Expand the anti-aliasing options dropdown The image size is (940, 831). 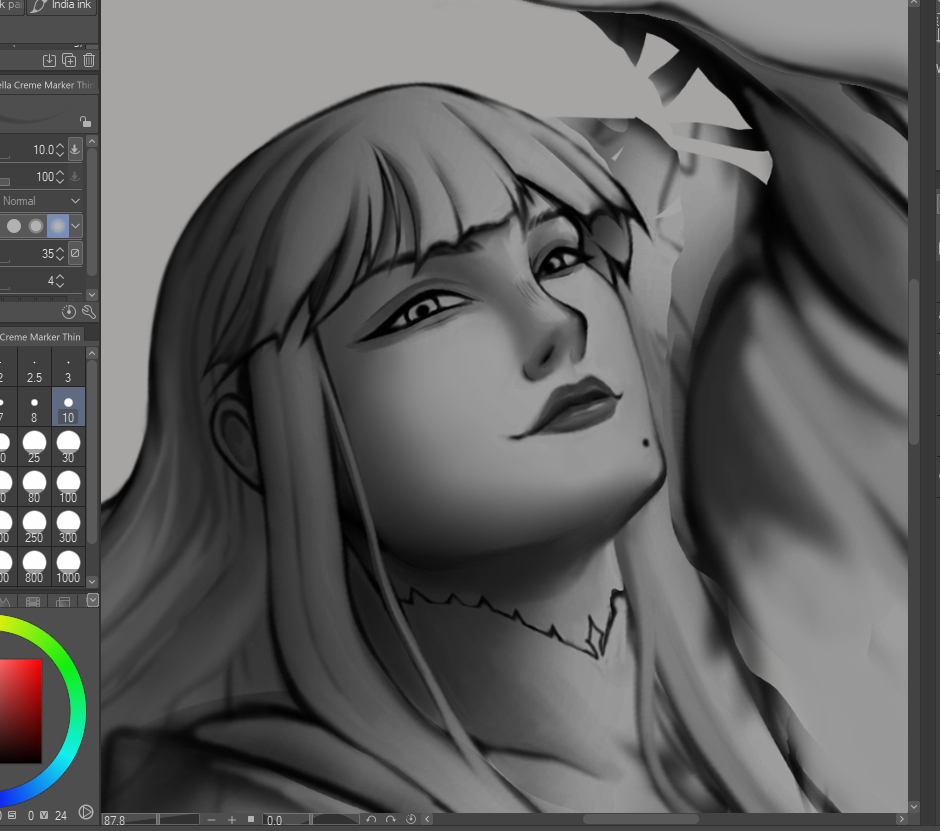(x=76, y=226)
